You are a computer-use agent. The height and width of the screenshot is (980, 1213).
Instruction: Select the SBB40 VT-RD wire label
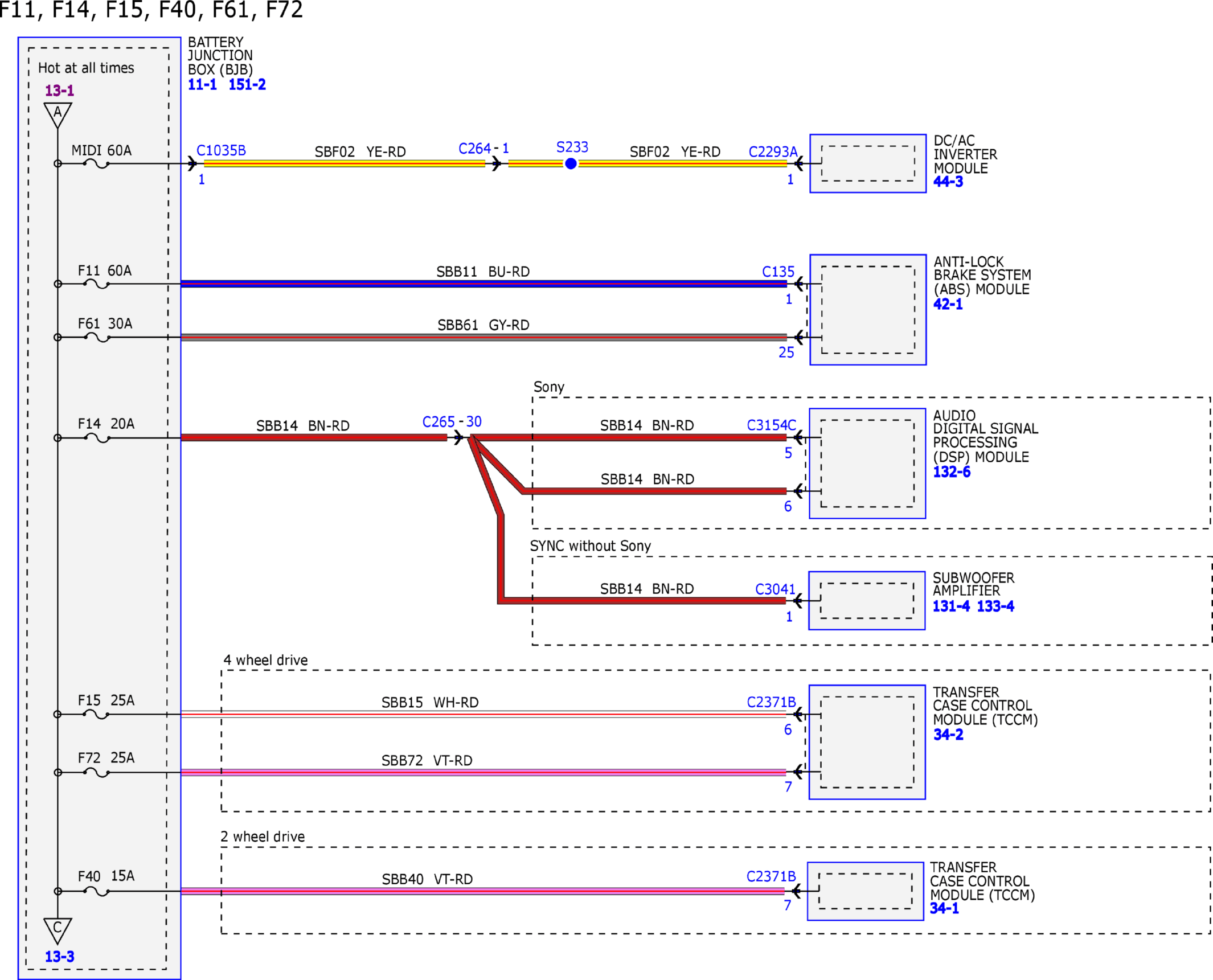(x=427, y=879)
